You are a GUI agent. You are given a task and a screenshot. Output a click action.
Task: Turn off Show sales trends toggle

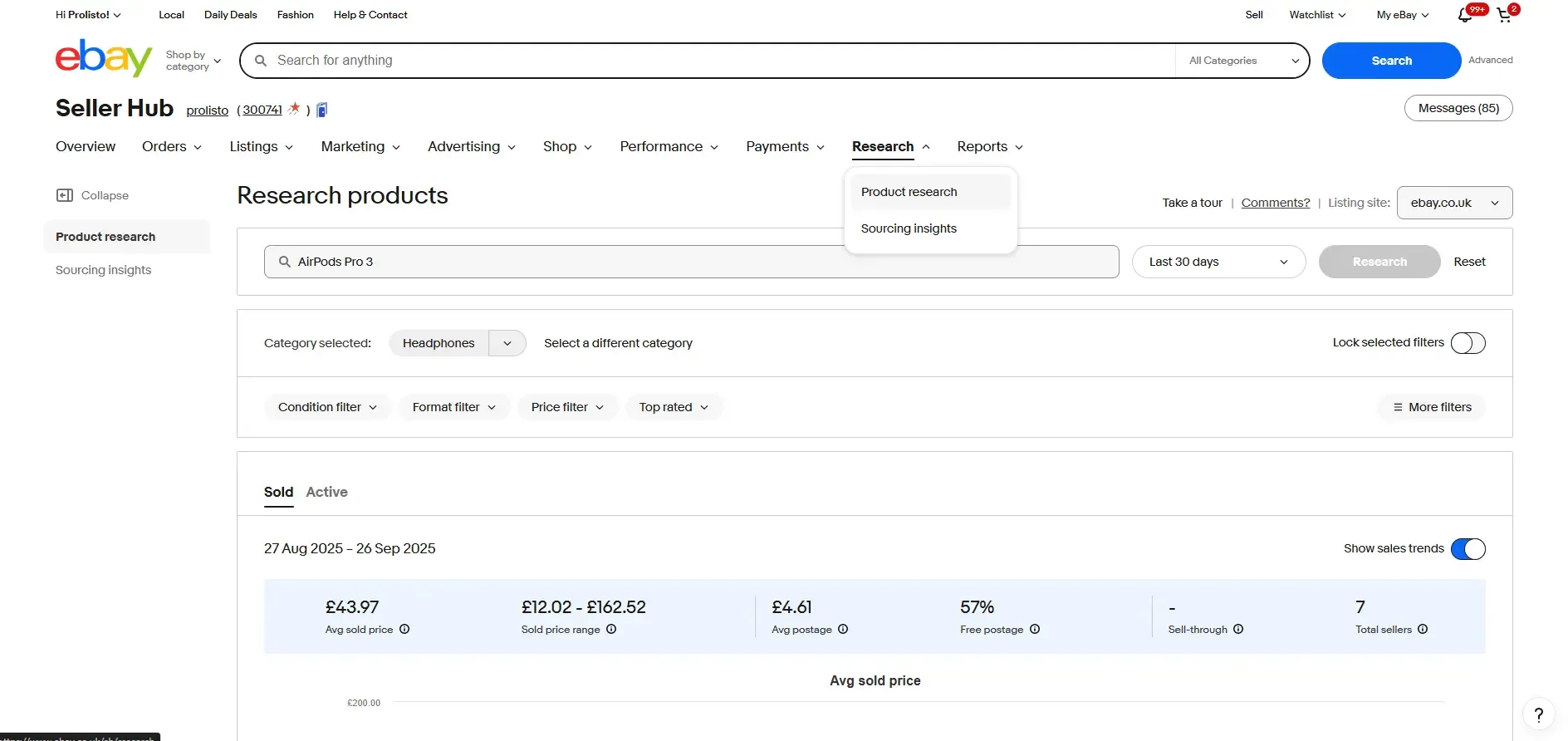1468,549
